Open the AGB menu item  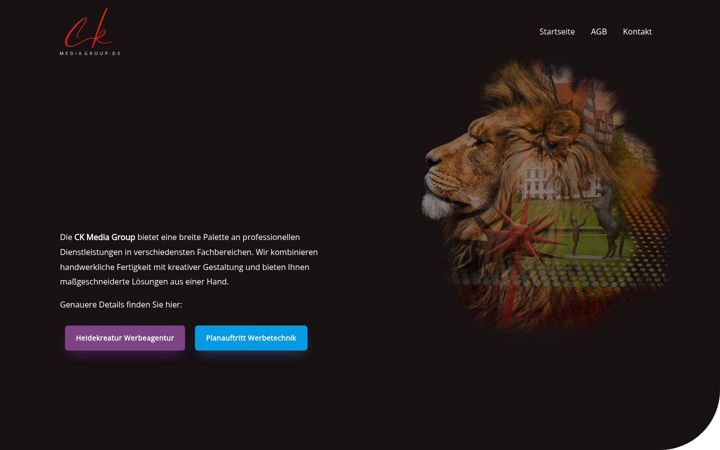click(599, 32)
